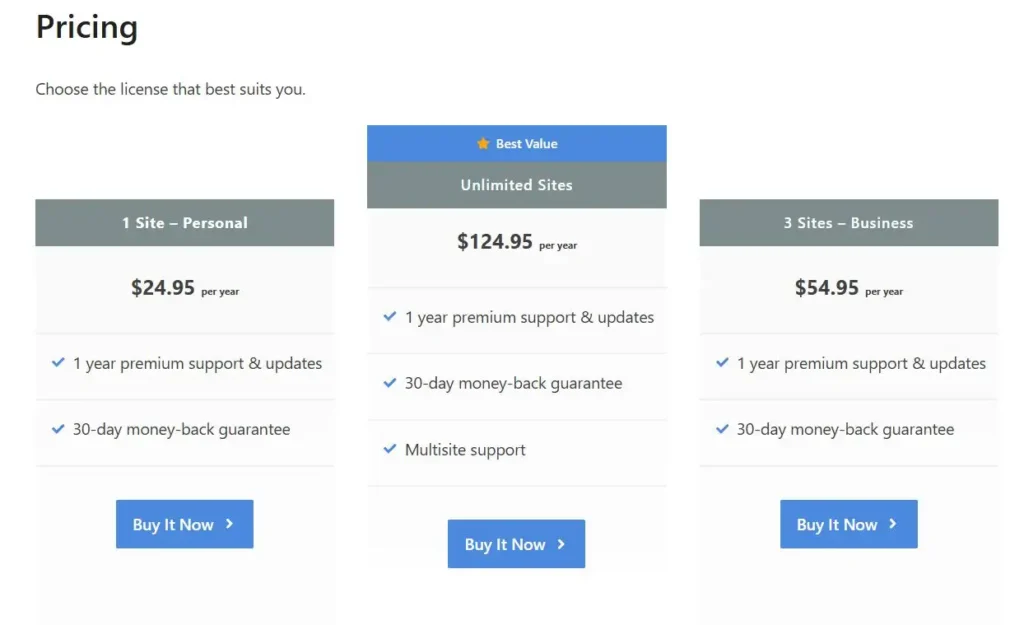This screenshot has width=1024, height=625.
Task: Click the Pricing page heading
Action: click(87, 28)
